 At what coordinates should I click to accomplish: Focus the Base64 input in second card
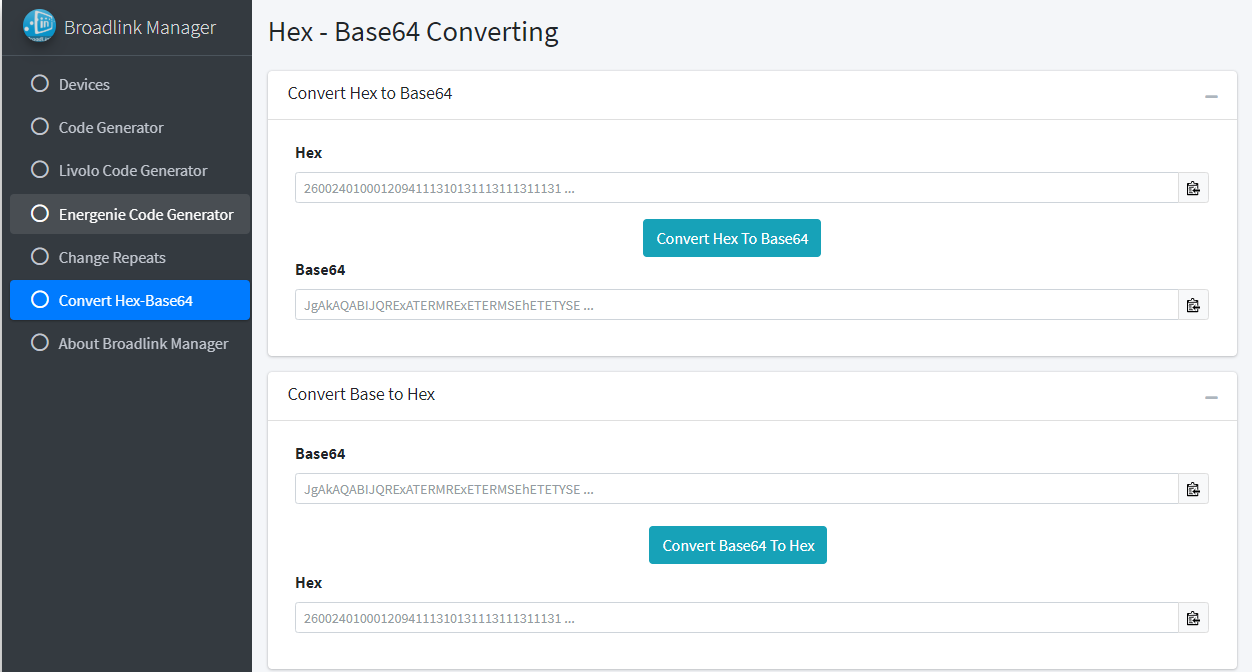point(737,489)
